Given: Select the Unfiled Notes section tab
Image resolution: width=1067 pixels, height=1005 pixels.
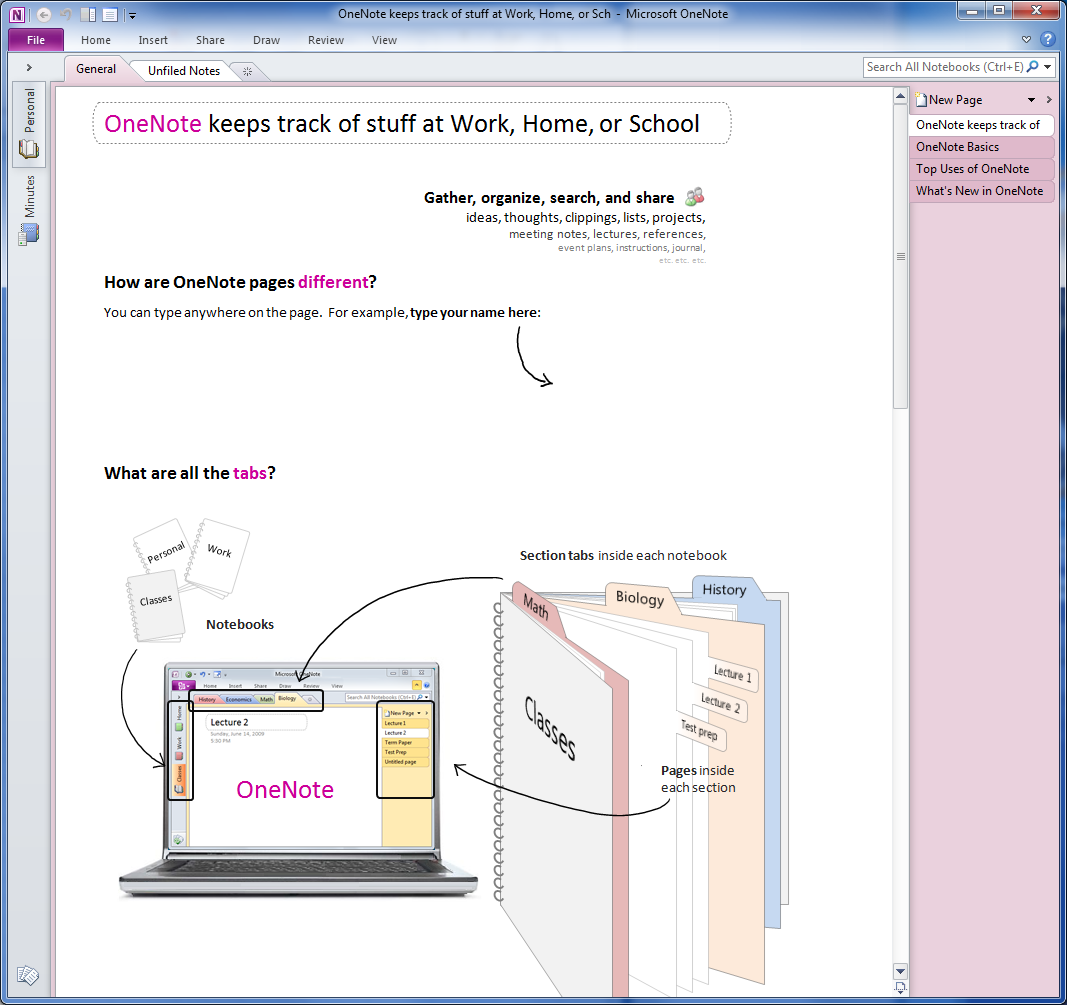Looking at the screenshot, I should coord(184,71).
